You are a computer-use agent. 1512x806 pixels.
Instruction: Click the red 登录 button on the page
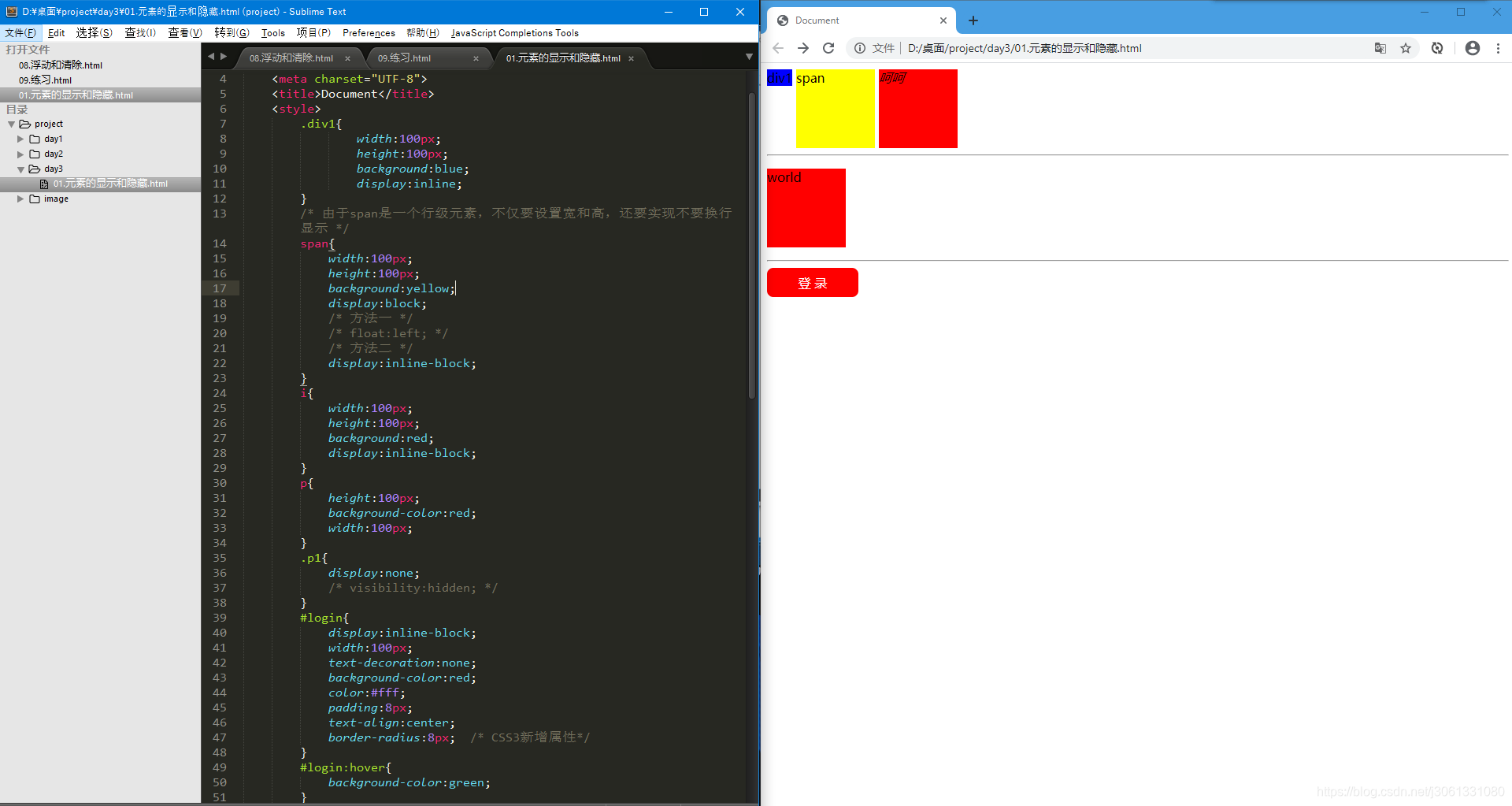812,283
